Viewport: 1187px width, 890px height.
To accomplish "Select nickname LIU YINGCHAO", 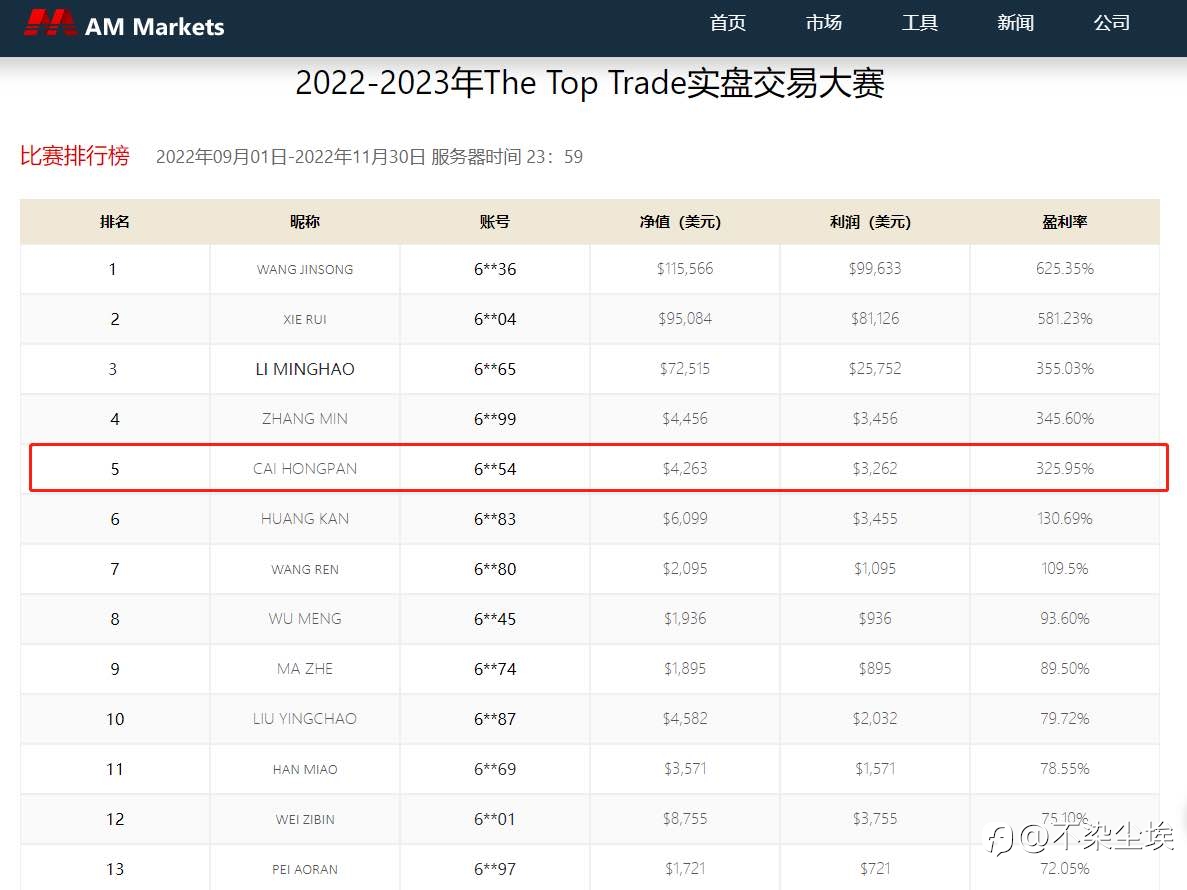I will [x=305, y=718].
